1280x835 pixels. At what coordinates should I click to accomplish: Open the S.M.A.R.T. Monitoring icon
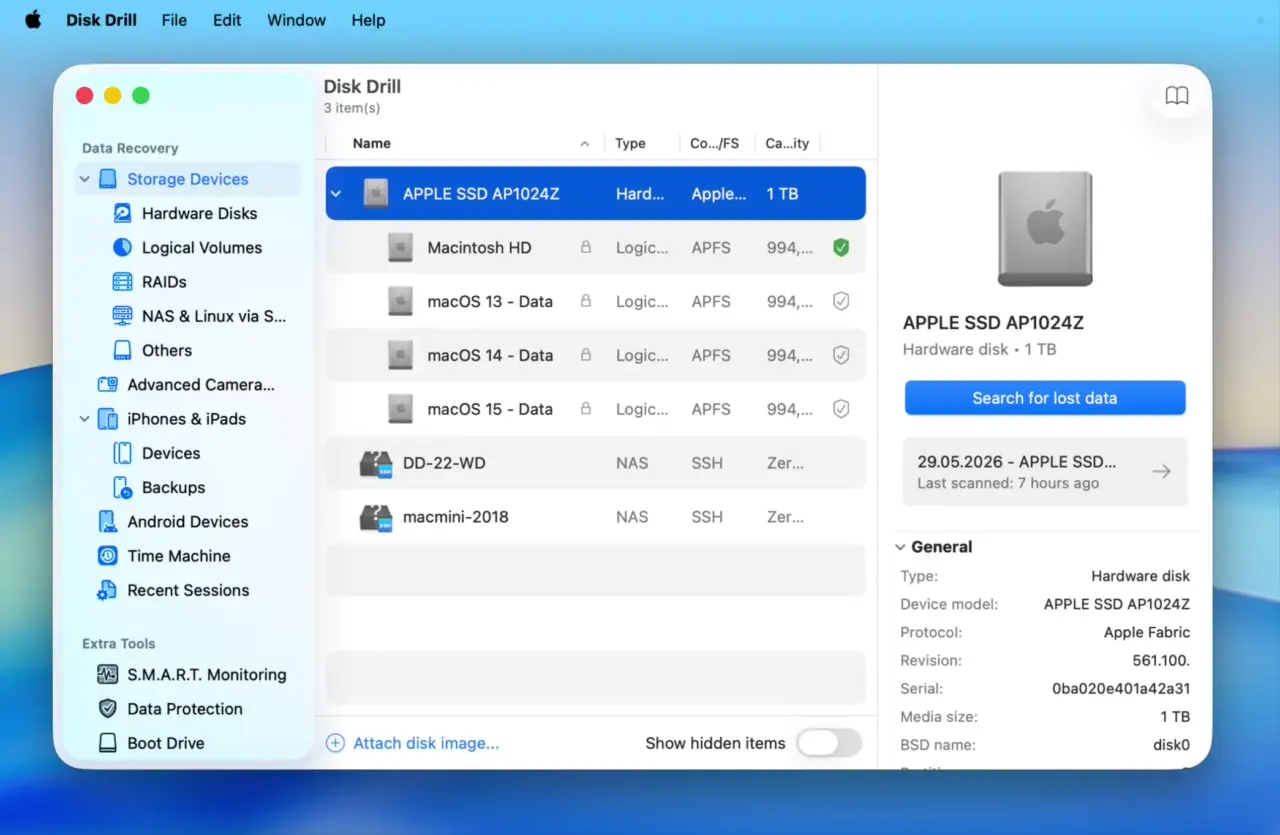pyautogui.click(x=108, y=674)
